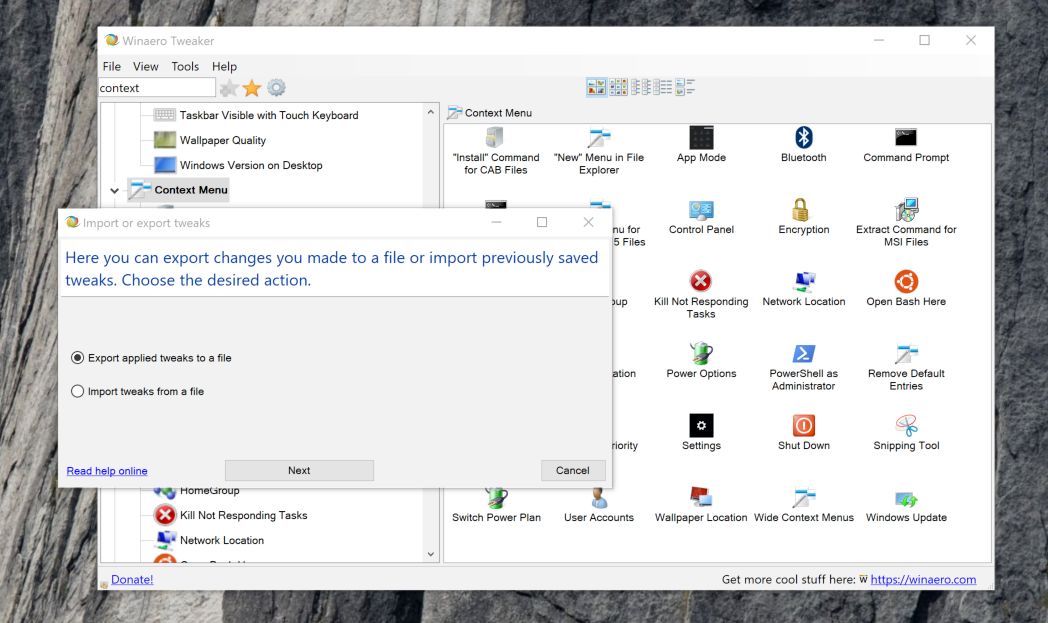Image resolution: width=1048 pixels, height=623 pixels.
Task: Open the Settings context menu tweak
Action: [x=701, y=432]
